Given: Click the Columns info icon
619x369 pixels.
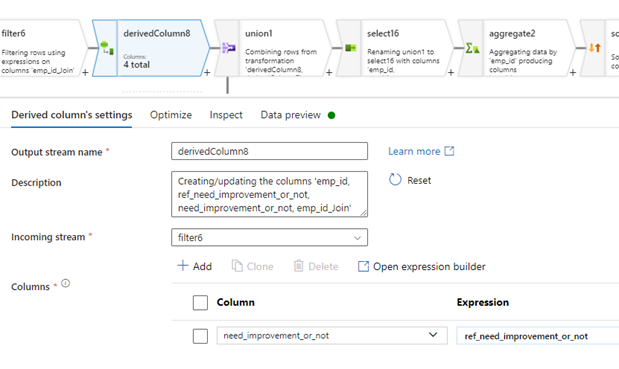Looking at the screenshot, I should click(x=66, y=283).
